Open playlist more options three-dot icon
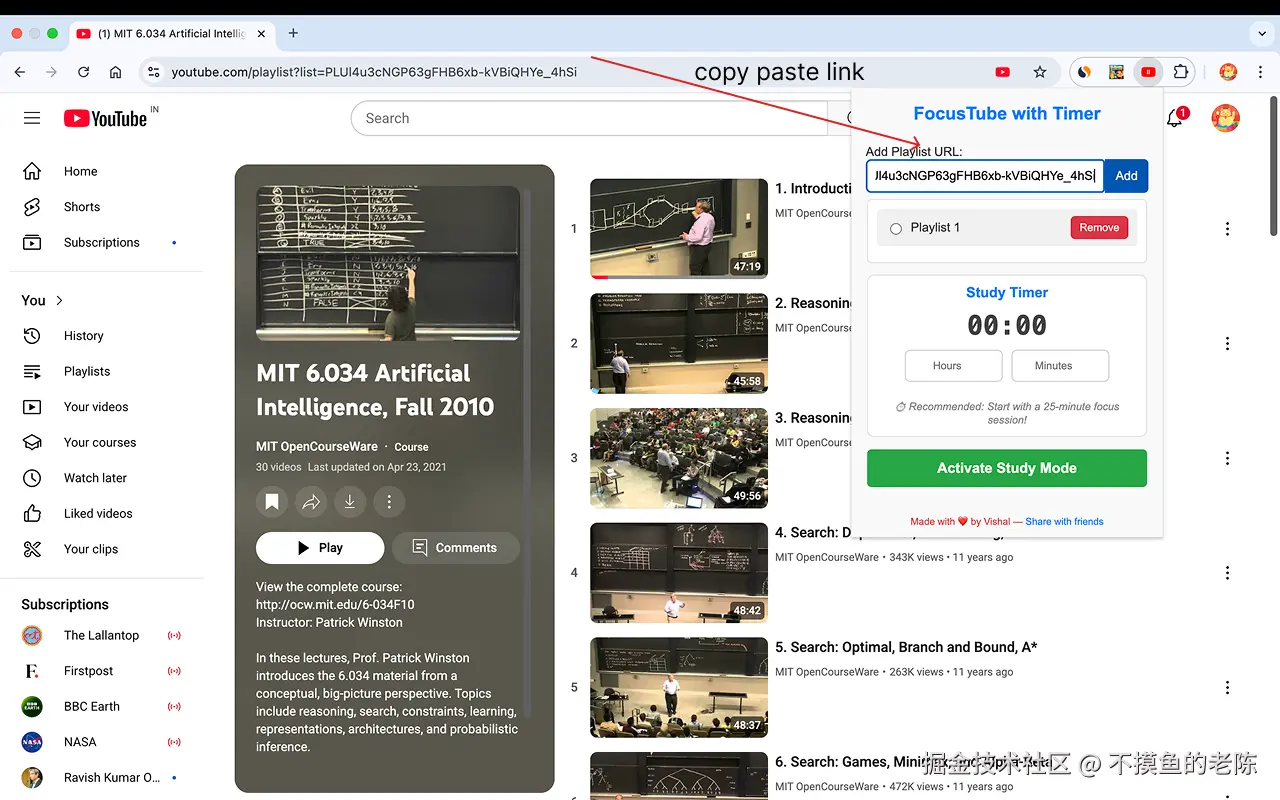This screenshot has height=800, width=1280. pyautogui.click(x=389, y=502)
